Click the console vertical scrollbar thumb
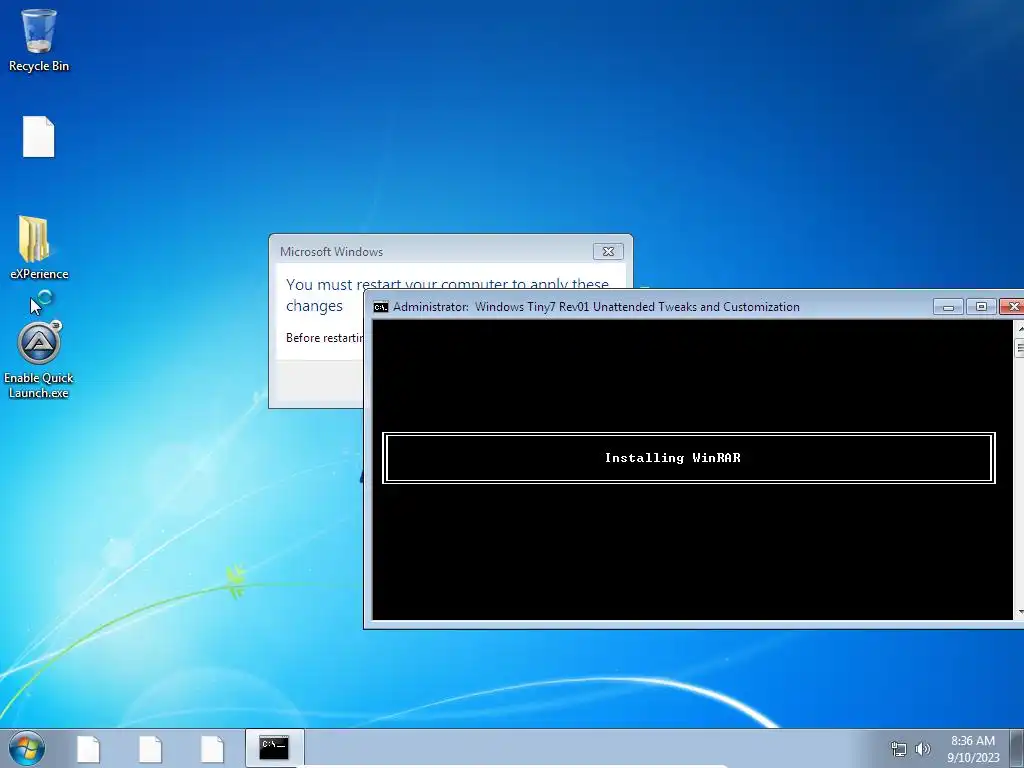The height and width of the screenshot is (768, 1024). point(1019,348)
